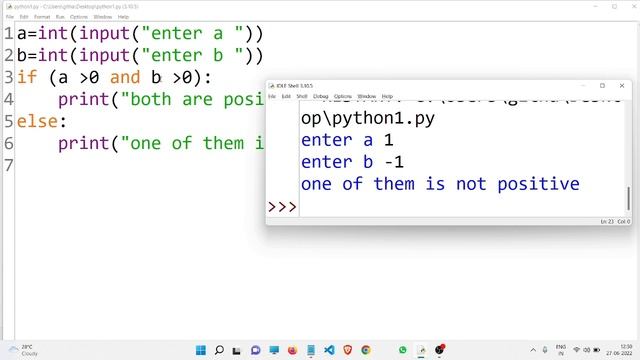This screenshot has height=360, width=640.
Task: Open the black round recorder icon in taskbar
Action: [x=440, y=350]
